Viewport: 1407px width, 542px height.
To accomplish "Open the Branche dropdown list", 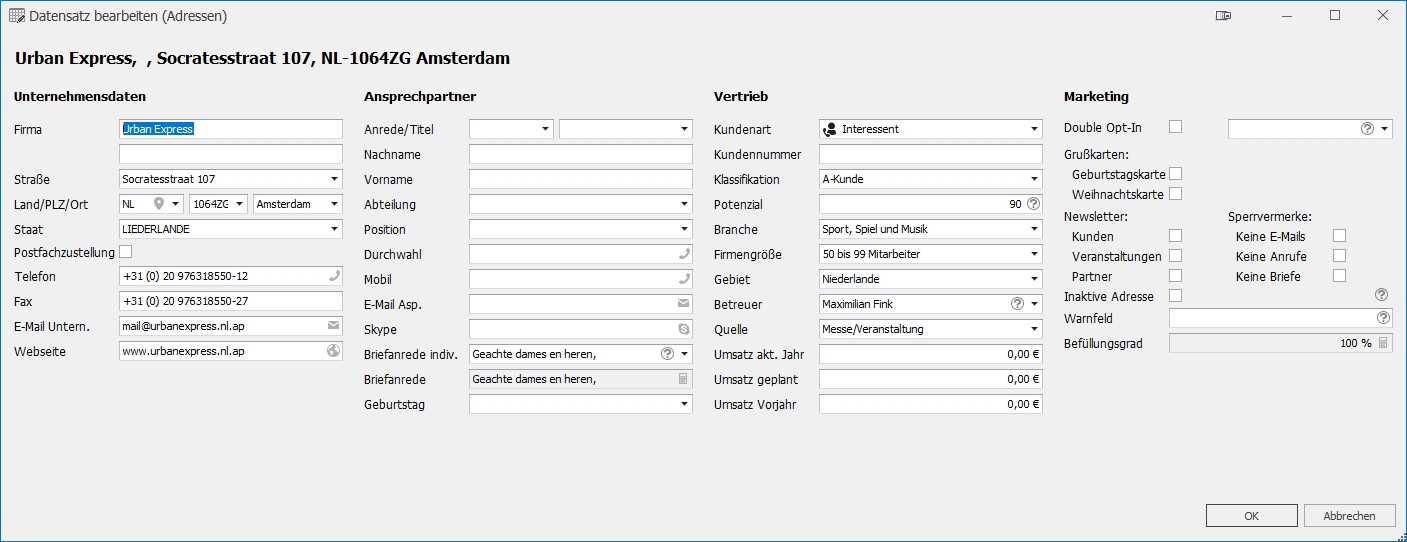I will [x=1034, y=229].
